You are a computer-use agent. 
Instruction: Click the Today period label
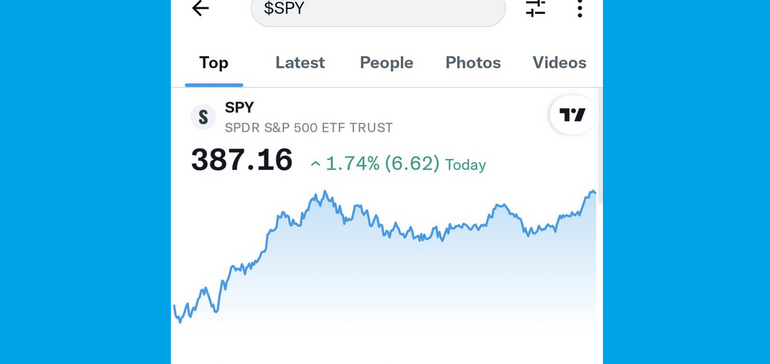pos(466,165)
